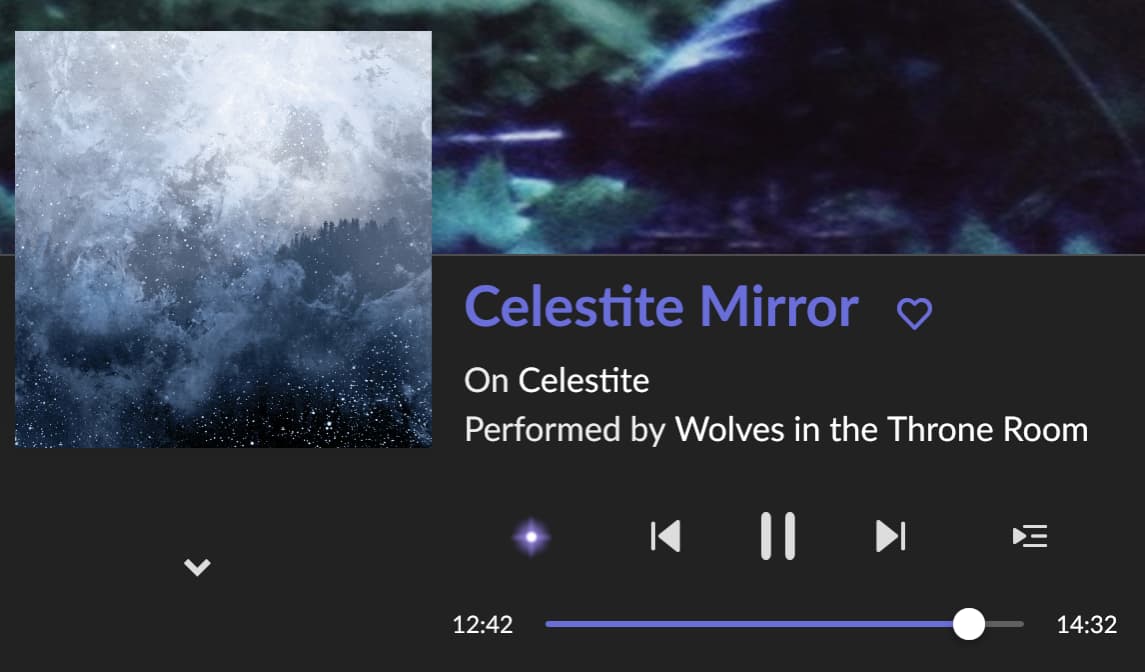
Task: Toggle the glowing purple radio star icon
Action: [x=532, y=537]
